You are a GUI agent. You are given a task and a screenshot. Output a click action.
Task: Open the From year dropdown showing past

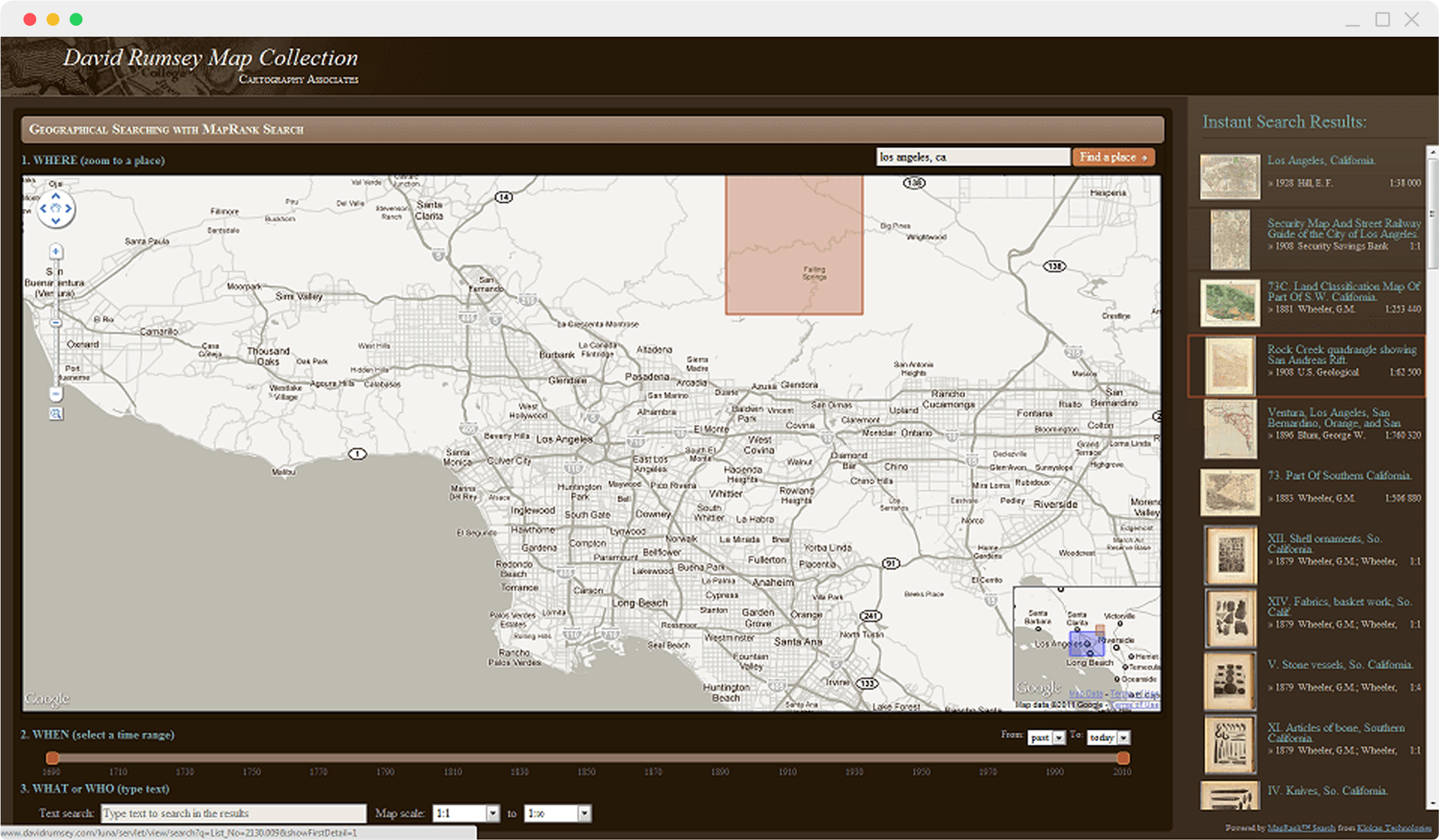tap(1046, 738)
